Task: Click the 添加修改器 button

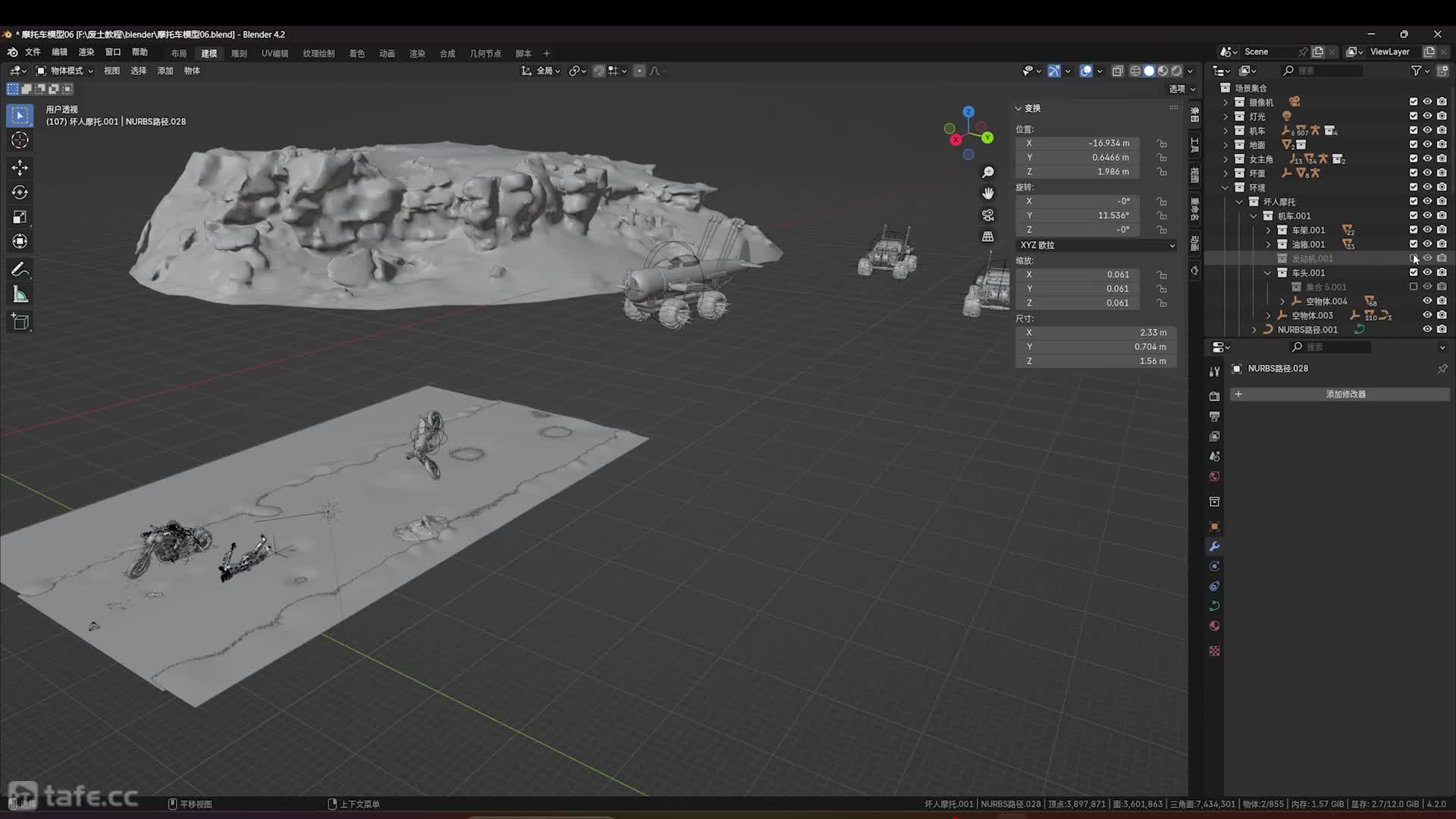Action: pyautogui.click(x=1339, y=394)
